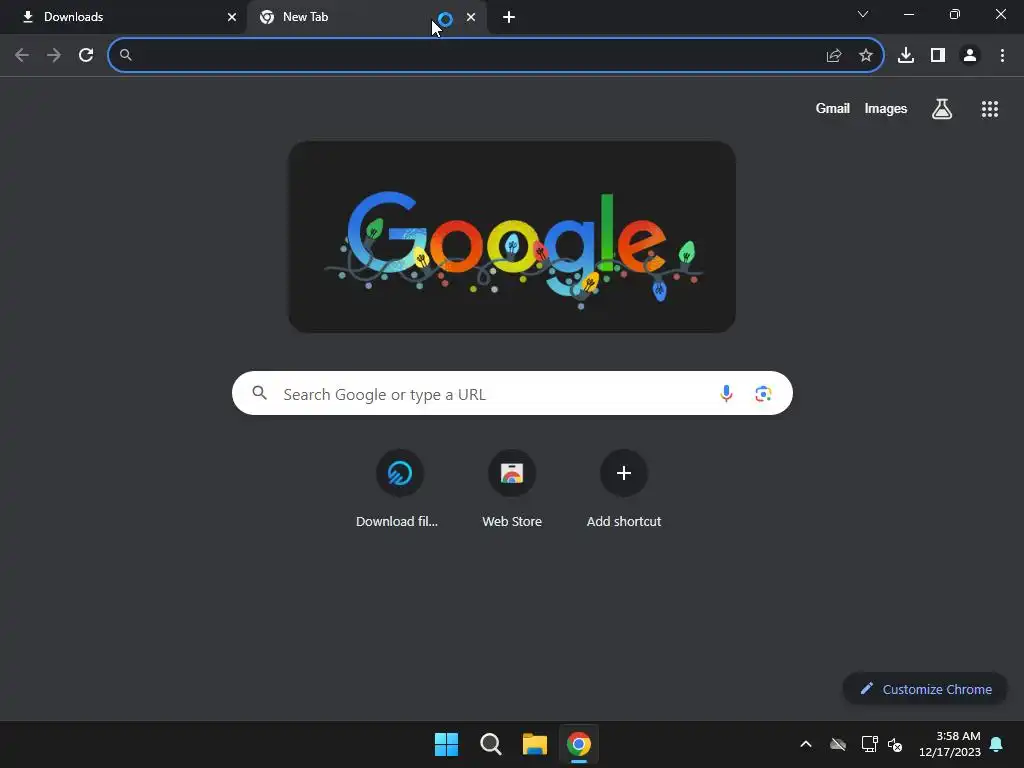Bookmark this tab with the star icon
Viewport: 1024px width, 768px height.
[865, 56]
